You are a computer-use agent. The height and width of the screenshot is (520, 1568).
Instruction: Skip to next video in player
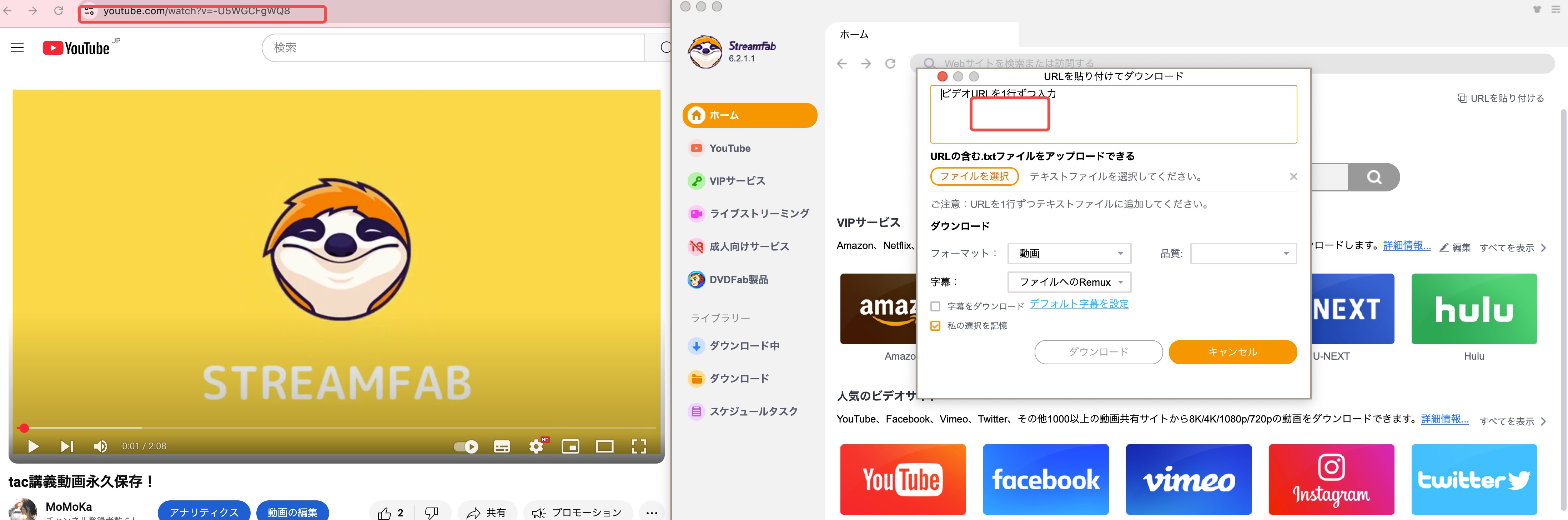point(67,446)
